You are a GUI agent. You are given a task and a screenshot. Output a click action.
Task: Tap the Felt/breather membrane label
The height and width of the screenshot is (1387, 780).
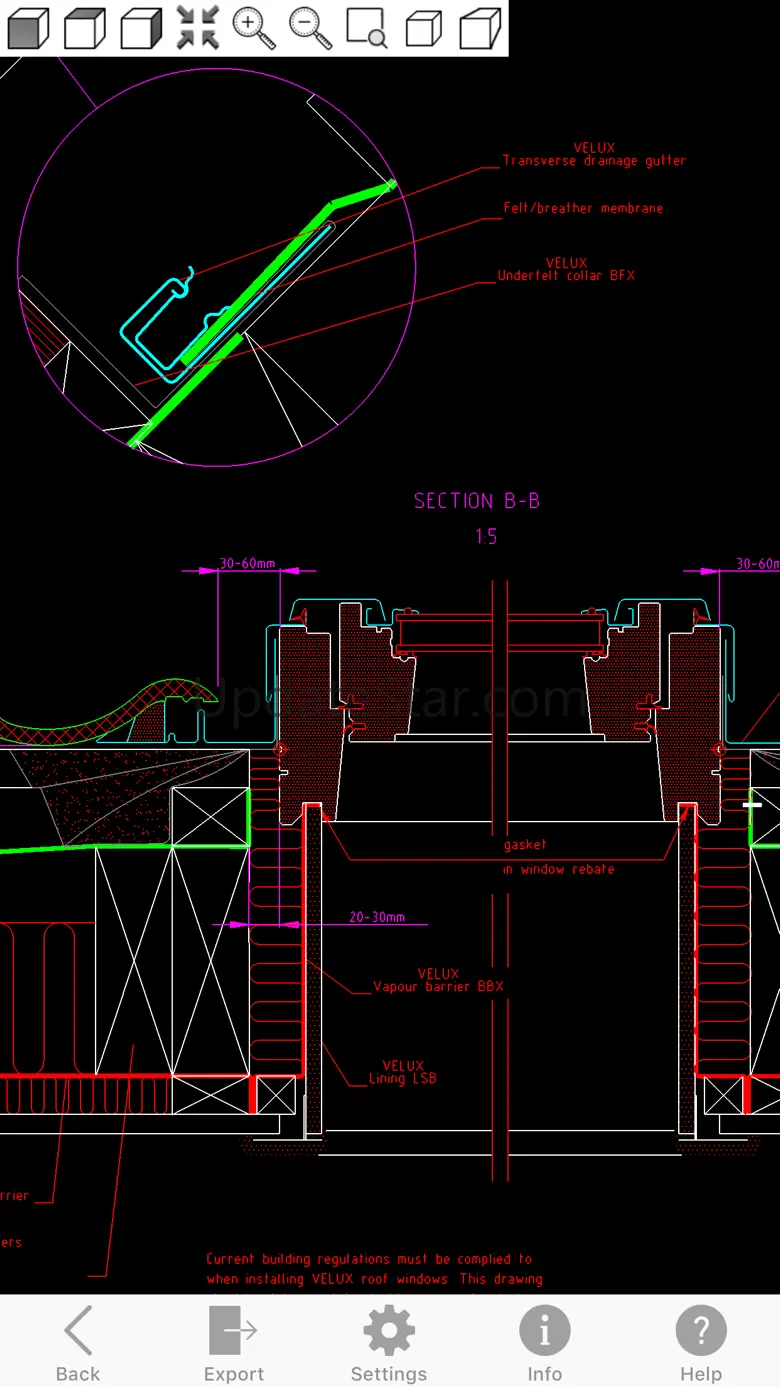(x=583, y=208)
